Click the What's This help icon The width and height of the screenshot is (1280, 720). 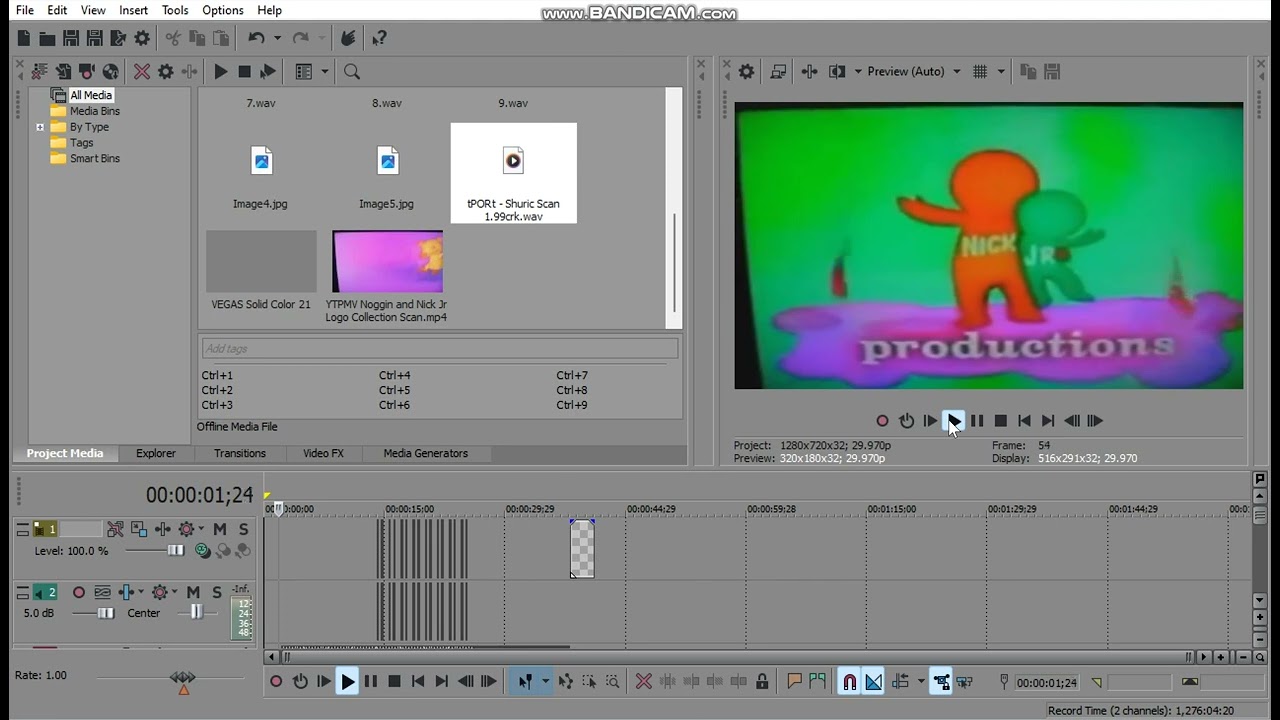(379, 38)
